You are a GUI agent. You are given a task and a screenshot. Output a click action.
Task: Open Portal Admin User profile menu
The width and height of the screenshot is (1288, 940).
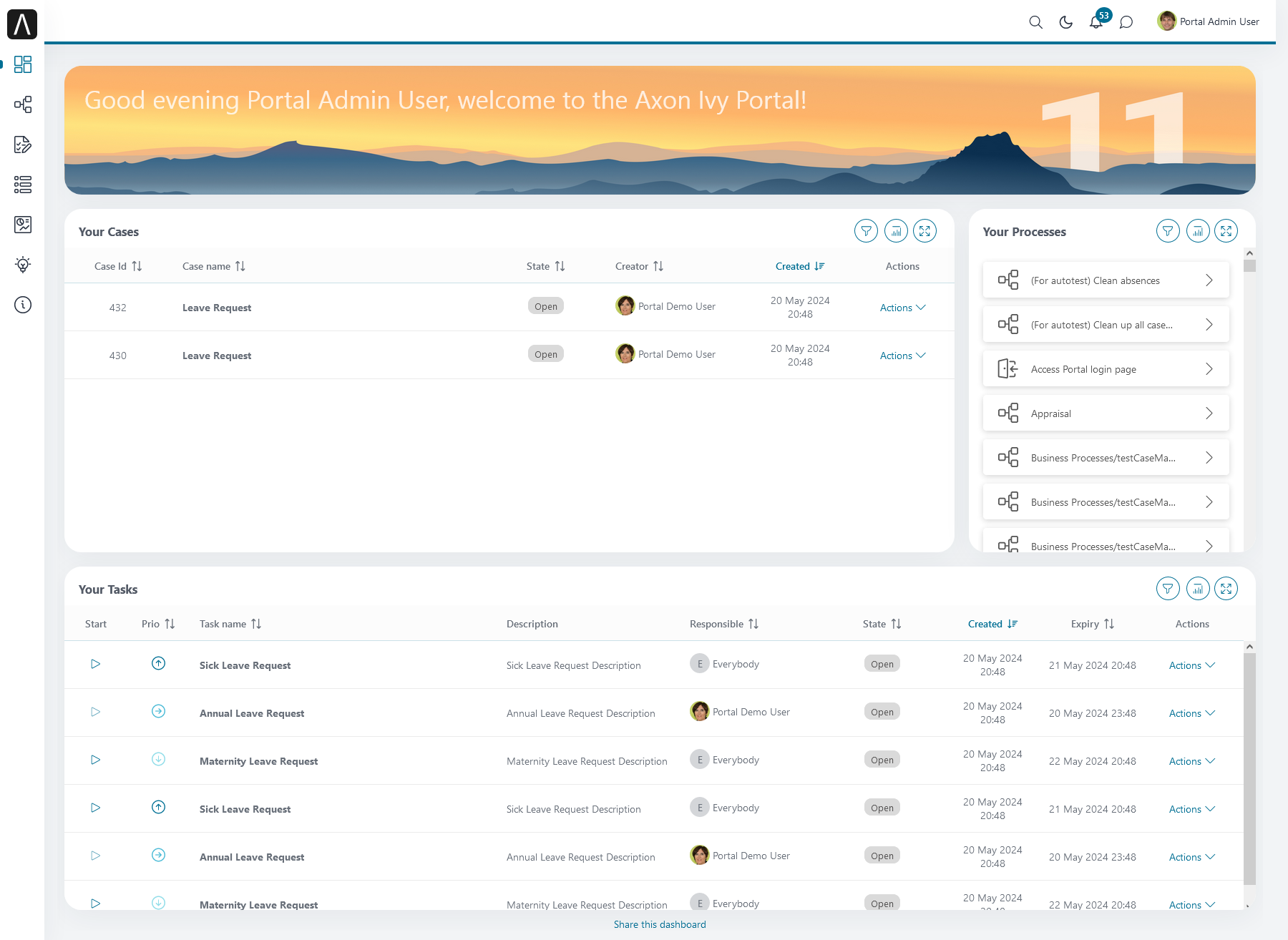coord(1208,21)
